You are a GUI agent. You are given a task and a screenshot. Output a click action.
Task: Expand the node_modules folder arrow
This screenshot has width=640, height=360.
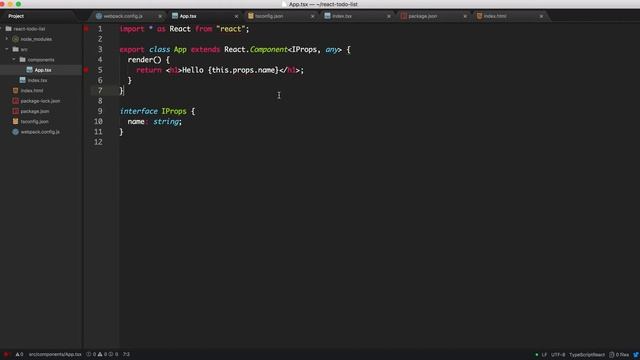pos(7,39)
